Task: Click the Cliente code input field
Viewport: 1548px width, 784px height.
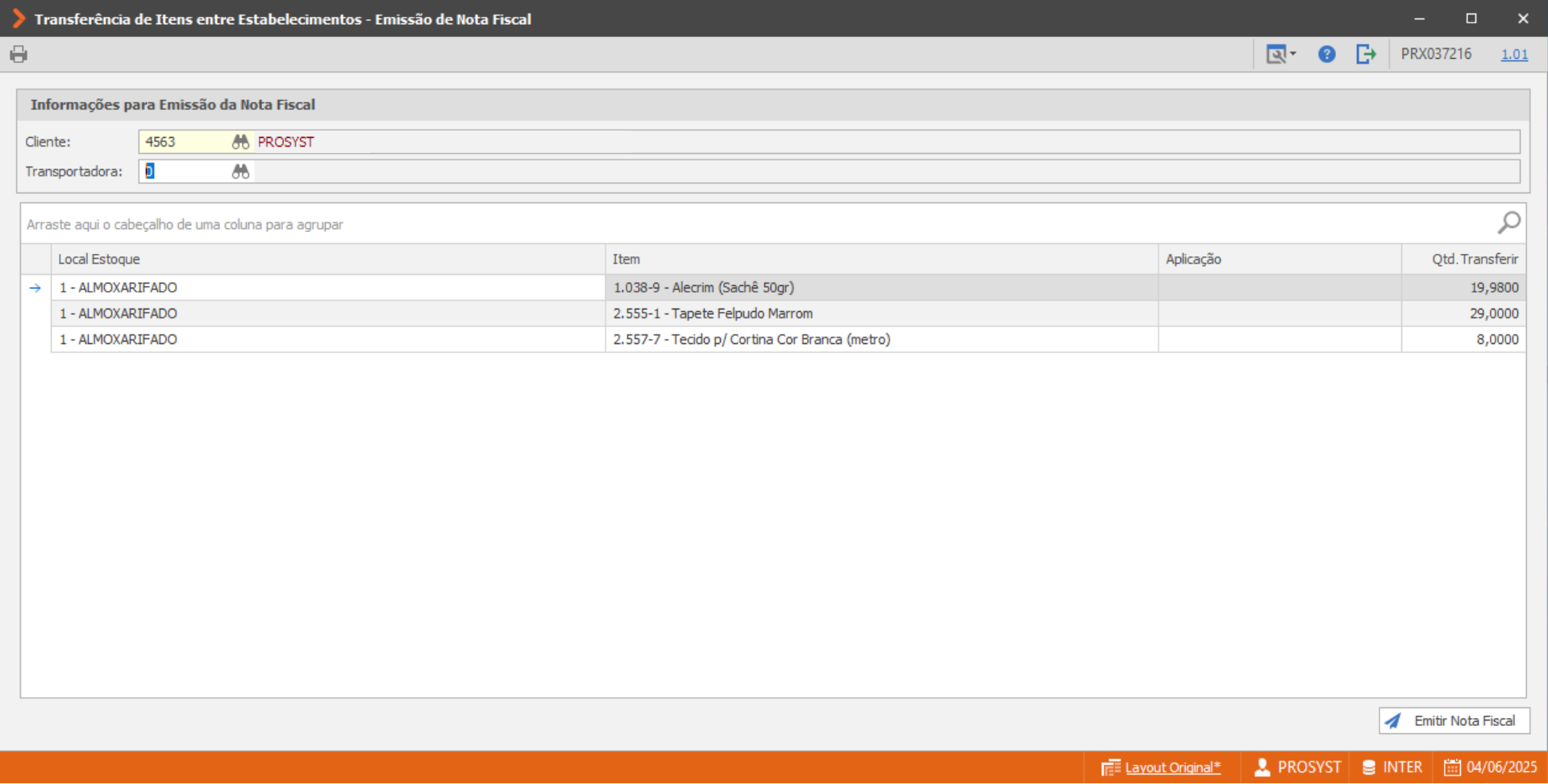Action: (186, 142)
